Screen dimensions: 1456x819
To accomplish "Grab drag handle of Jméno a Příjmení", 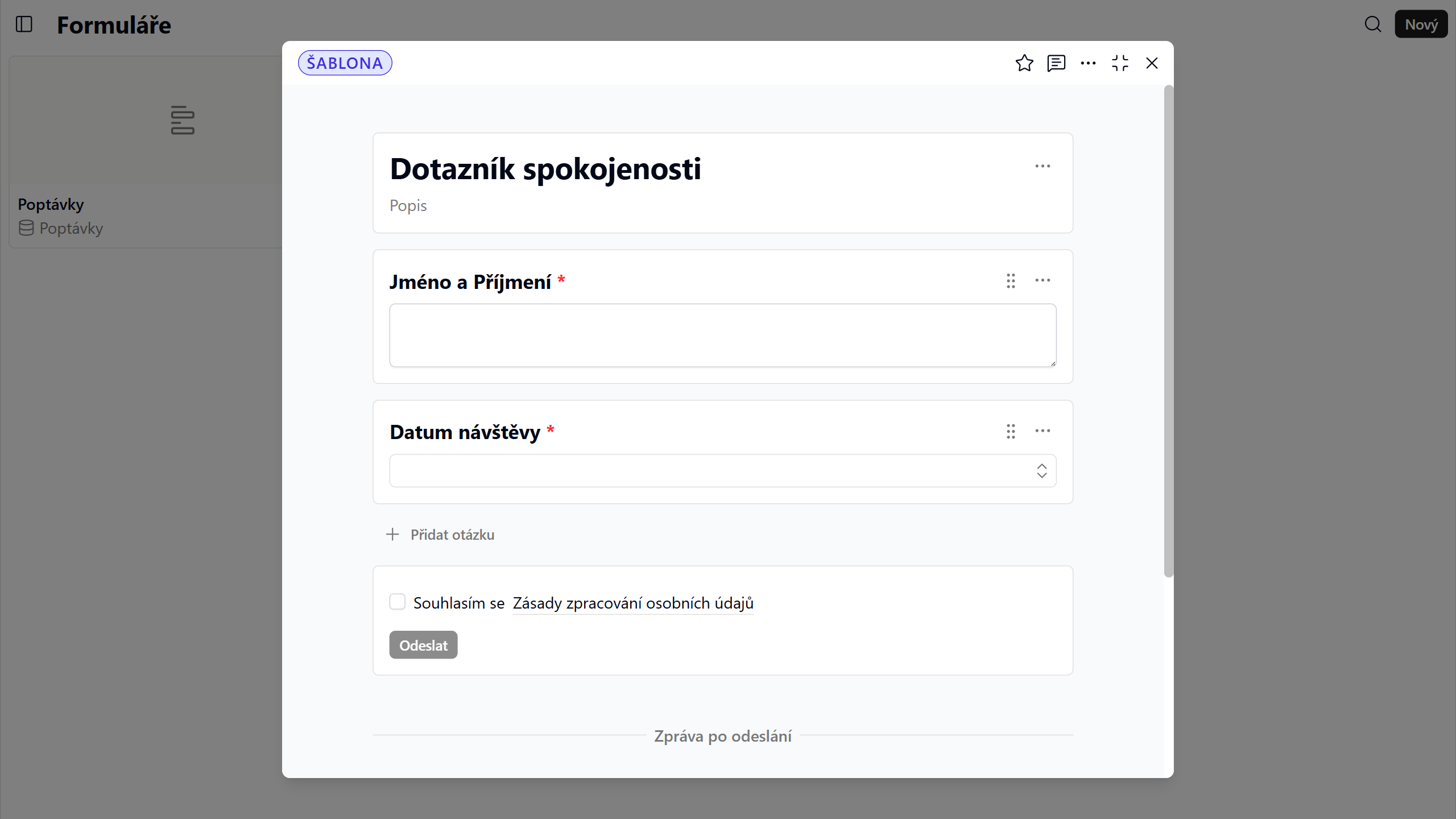I will [x=1011, y=280].
